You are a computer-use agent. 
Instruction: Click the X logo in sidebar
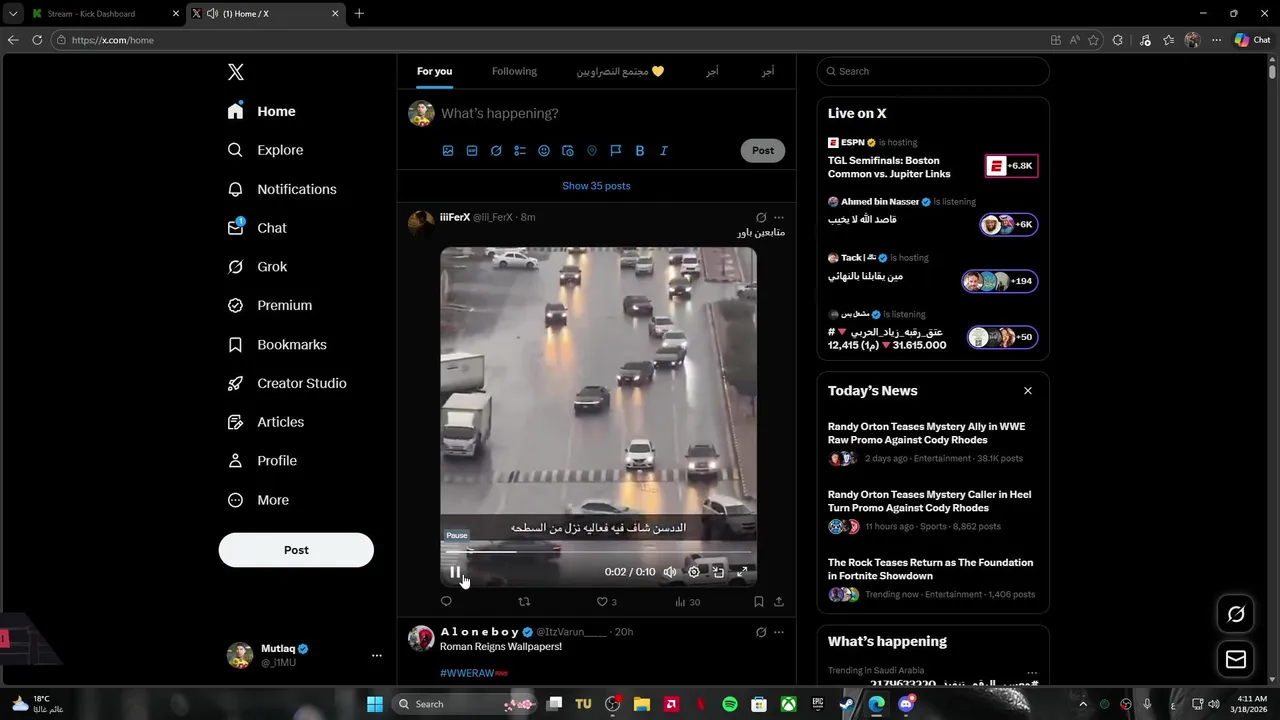coord(236,72)
